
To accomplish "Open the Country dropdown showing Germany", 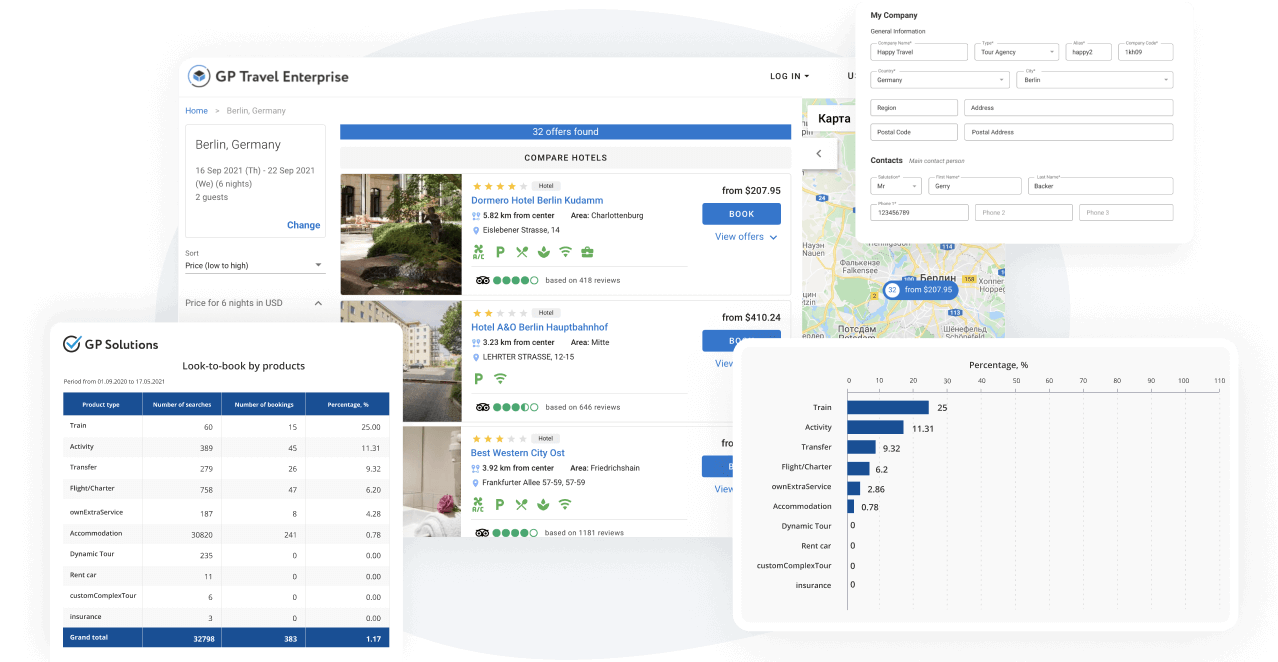I will (x=940, y=80).
